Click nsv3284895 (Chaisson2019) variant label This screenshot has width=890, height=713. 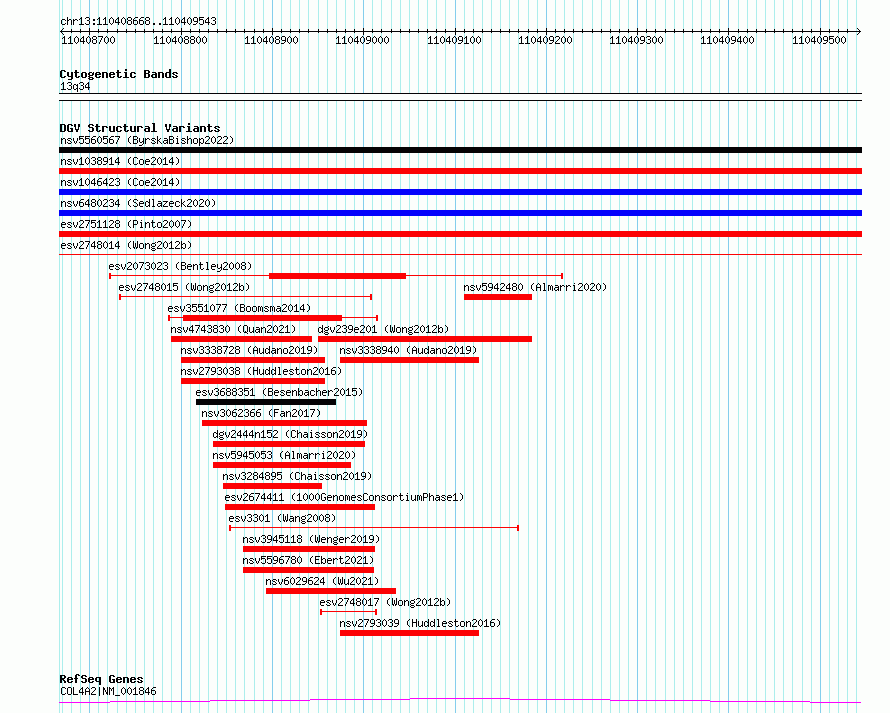tap(297, 476)
